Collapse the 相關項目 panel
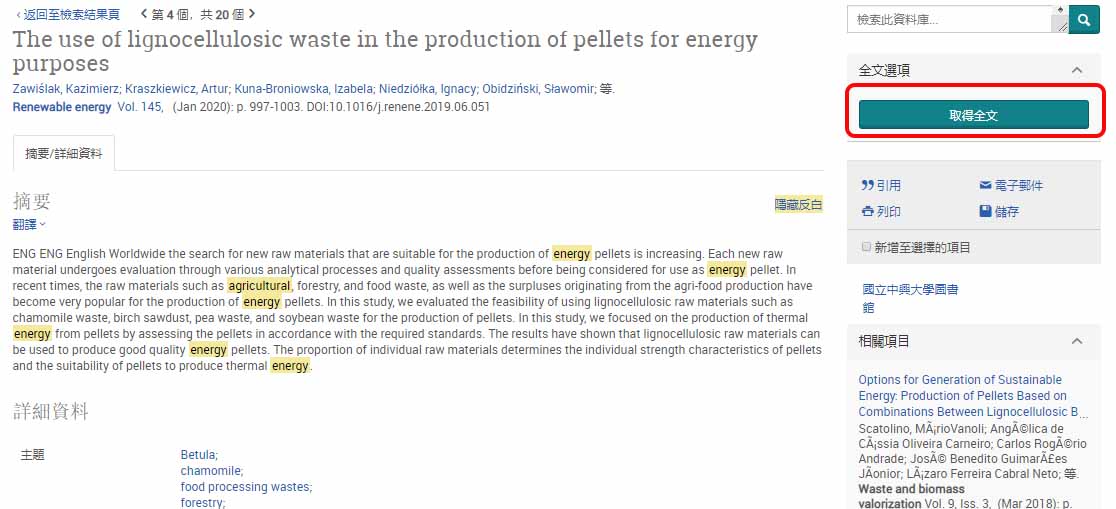 1077,341
